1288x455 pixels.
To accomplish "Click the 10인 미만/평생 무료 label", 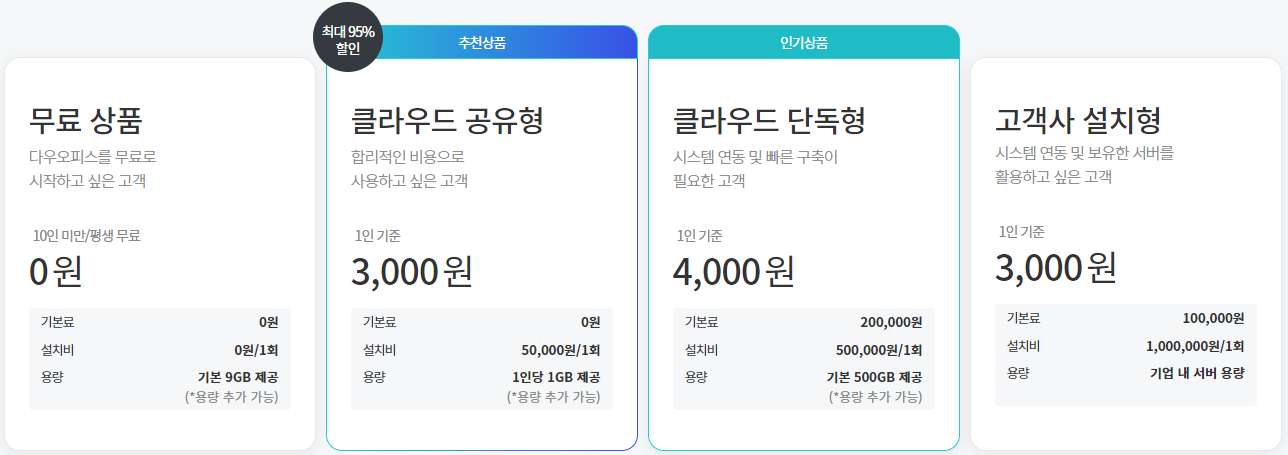I will coord(87,236).
